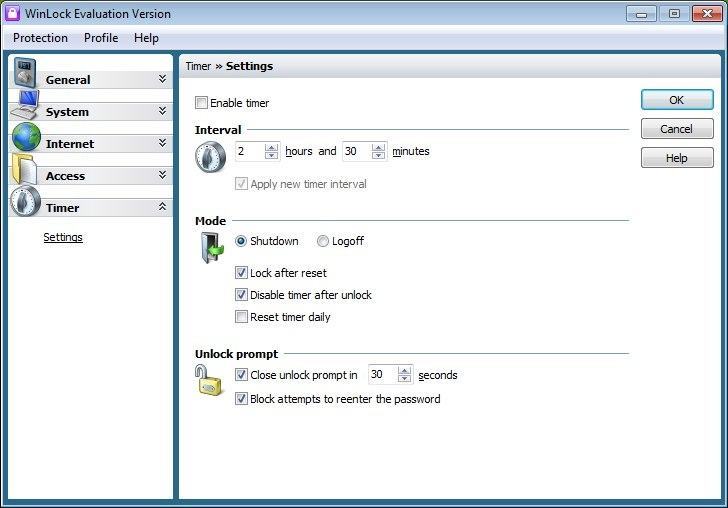728x508 pixels.
Task: Open the Profile menu
Action: (x=101, y=38)
